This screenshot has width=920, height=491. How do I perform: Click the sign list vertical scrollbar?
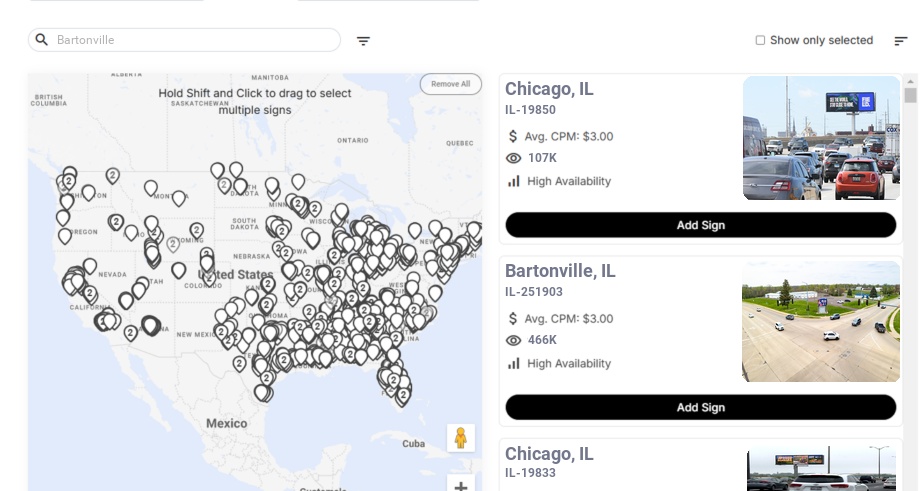(x=910, y=95)
